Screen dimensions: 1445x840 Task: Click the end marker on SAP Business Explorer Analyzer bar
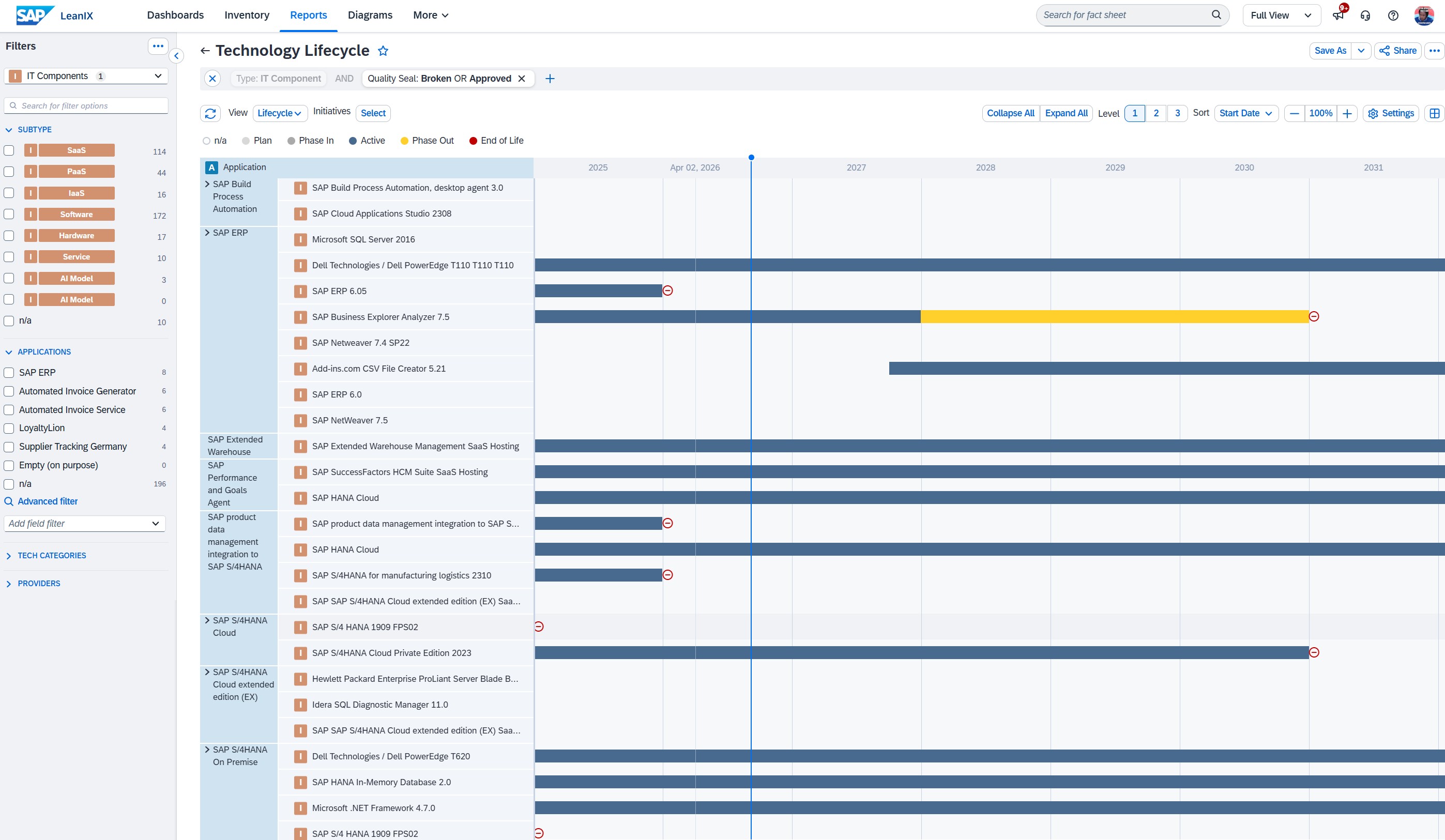coord(1314,316)
